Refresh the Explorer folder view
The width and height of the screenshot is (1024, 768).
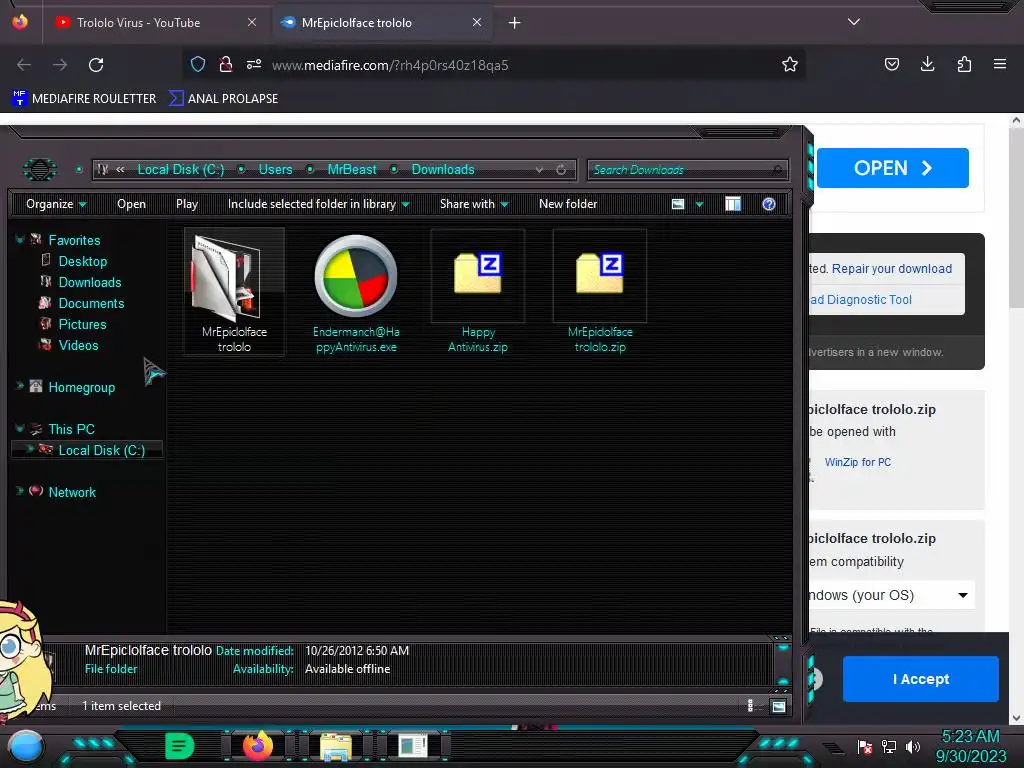(x=561, y=170)
